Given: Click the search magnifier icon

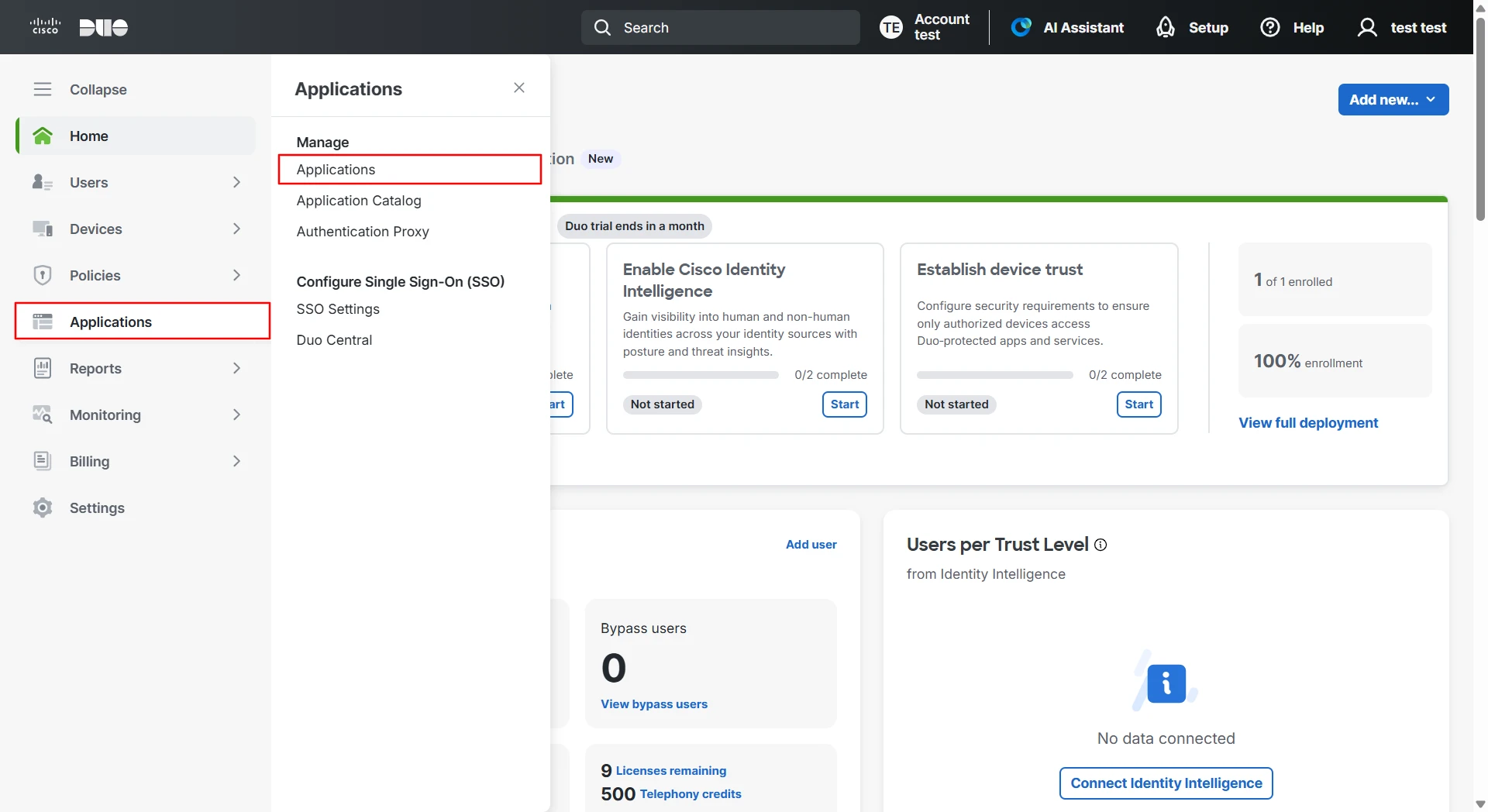Looking at the screenshot, I should tap(602, 28).
